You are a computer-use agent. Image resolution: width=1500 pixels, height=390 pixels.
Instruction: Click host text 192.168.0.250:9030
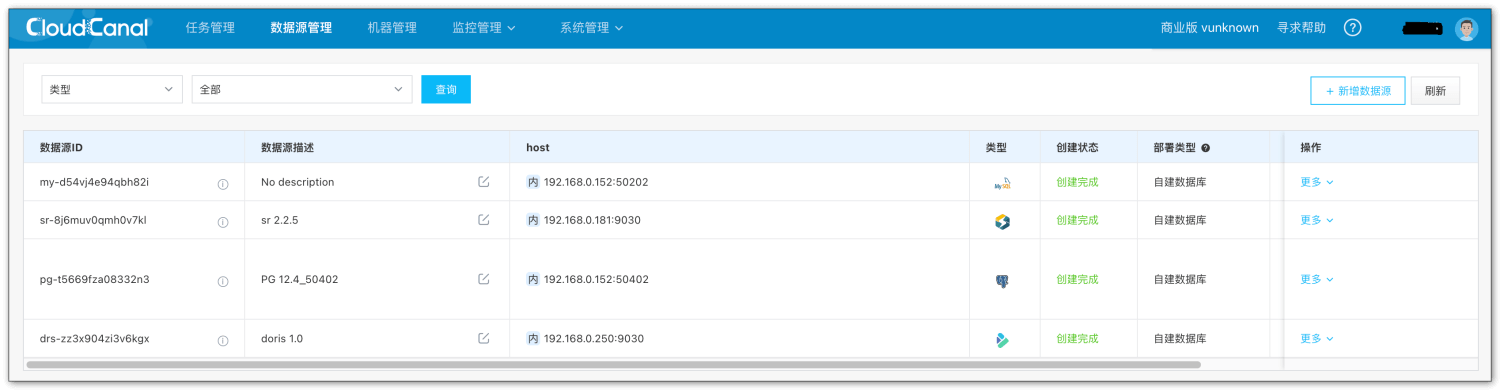click(594, 339)
